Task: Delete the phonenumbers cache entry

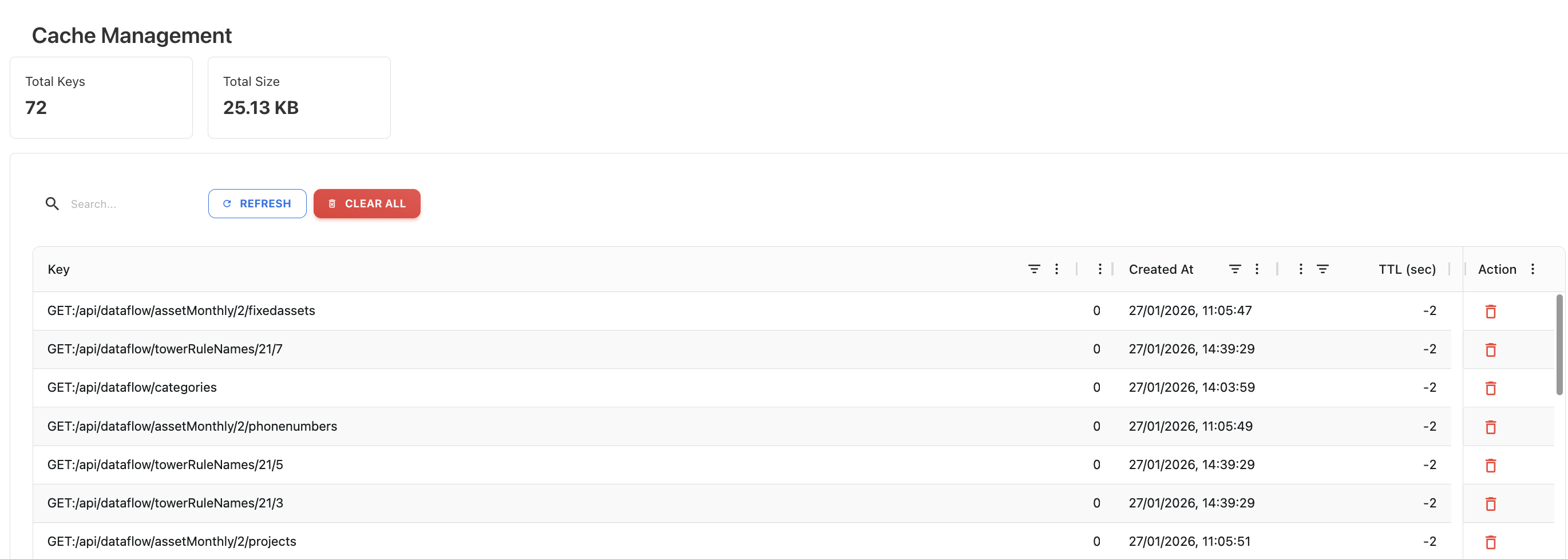Action: (1490, 427)
